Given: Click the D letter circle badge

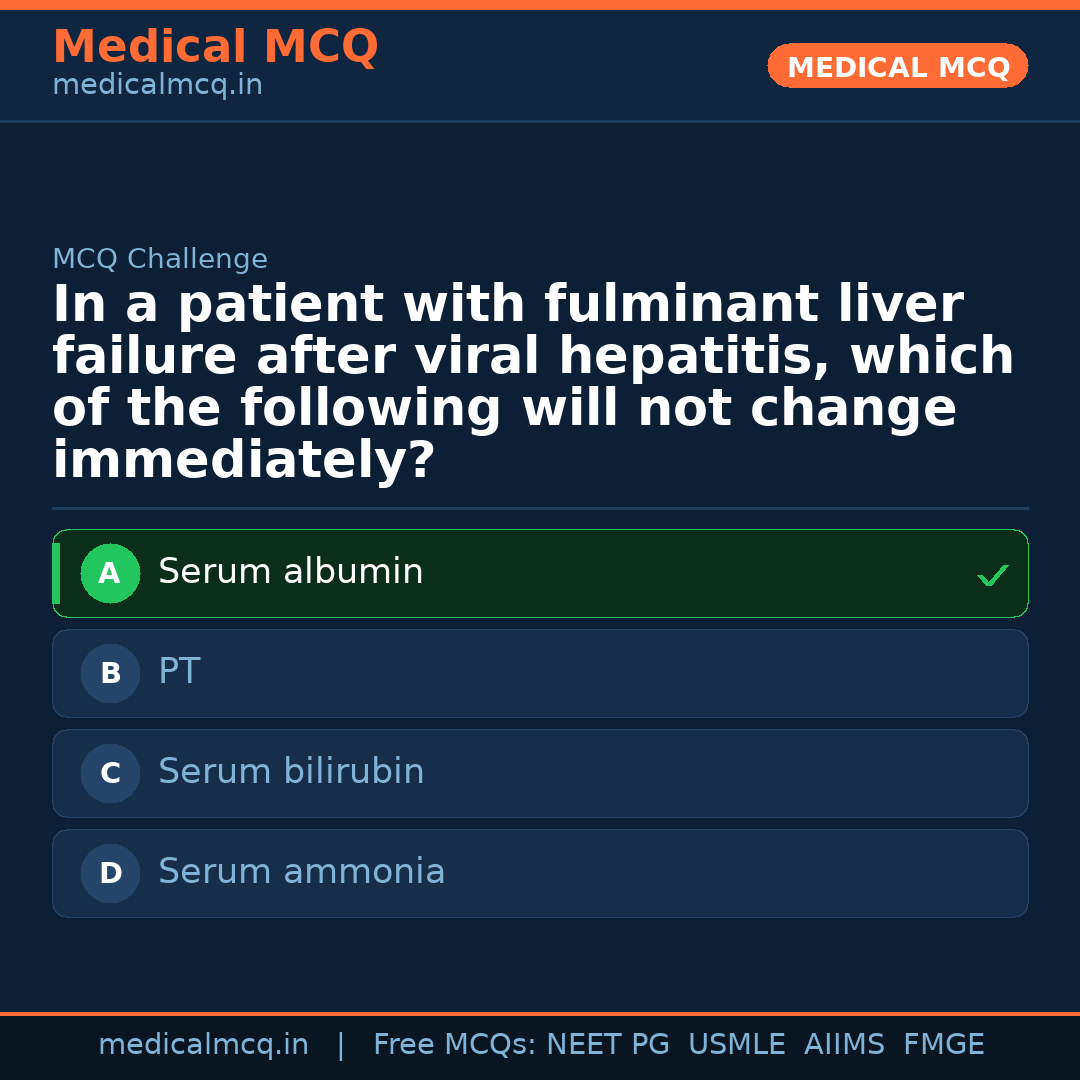Looking at the screenshot, I should point(110,874).
